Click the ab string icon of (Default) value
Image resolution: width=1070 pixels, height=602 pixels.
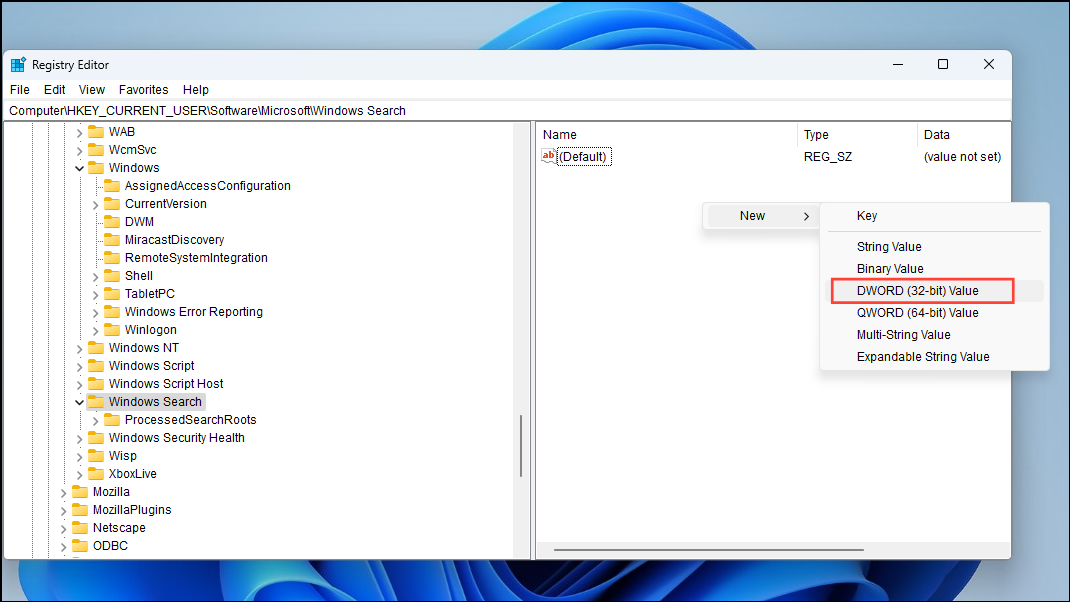(549, 156)
